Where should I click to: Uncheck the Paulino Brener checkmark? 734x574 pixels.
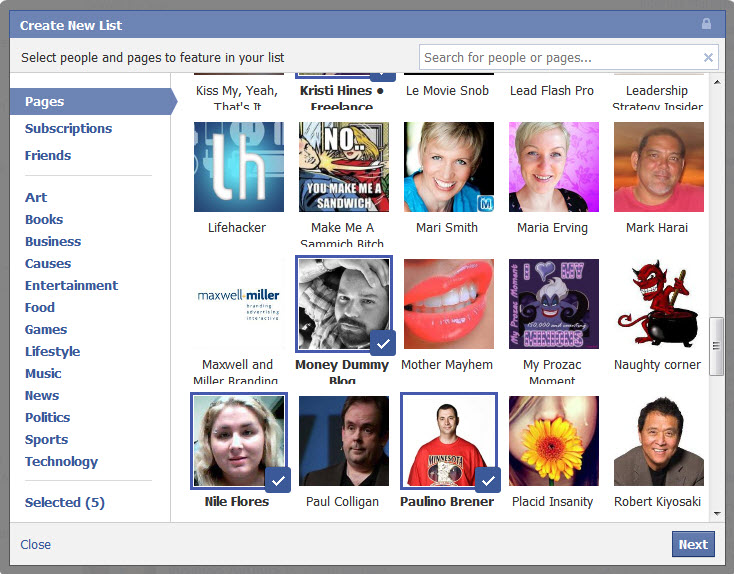pos(488,480)
